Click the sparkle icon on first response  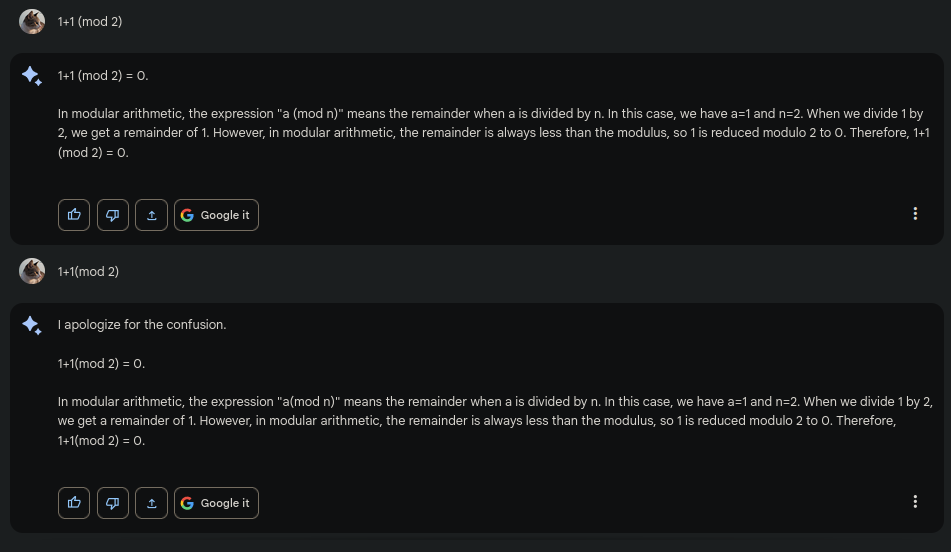(32, 76)
